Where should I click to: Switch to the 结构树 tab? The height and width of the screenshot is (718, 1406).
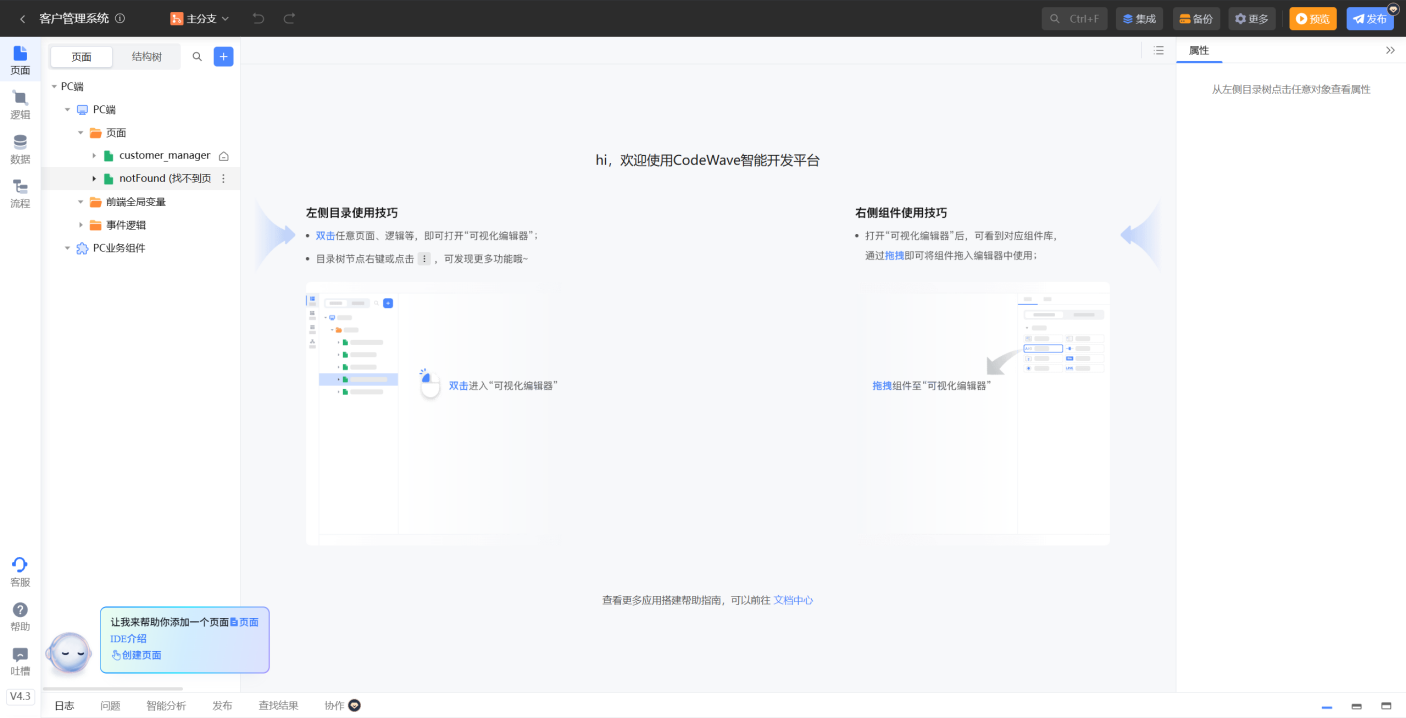pos(147,57)
